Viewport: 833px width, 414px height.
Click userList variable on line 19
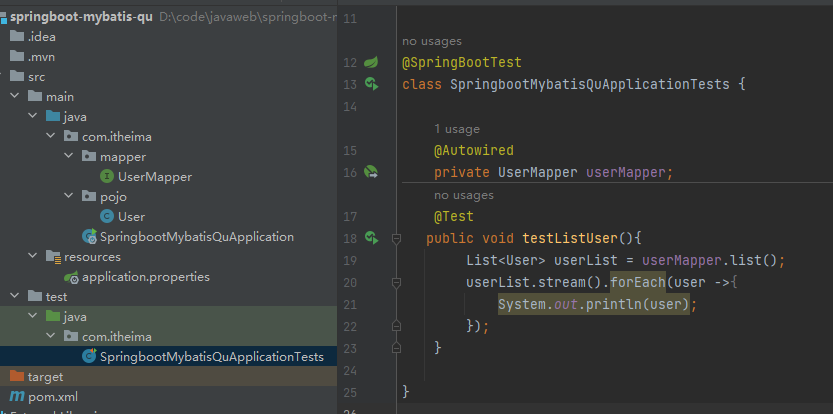(586, 260)
